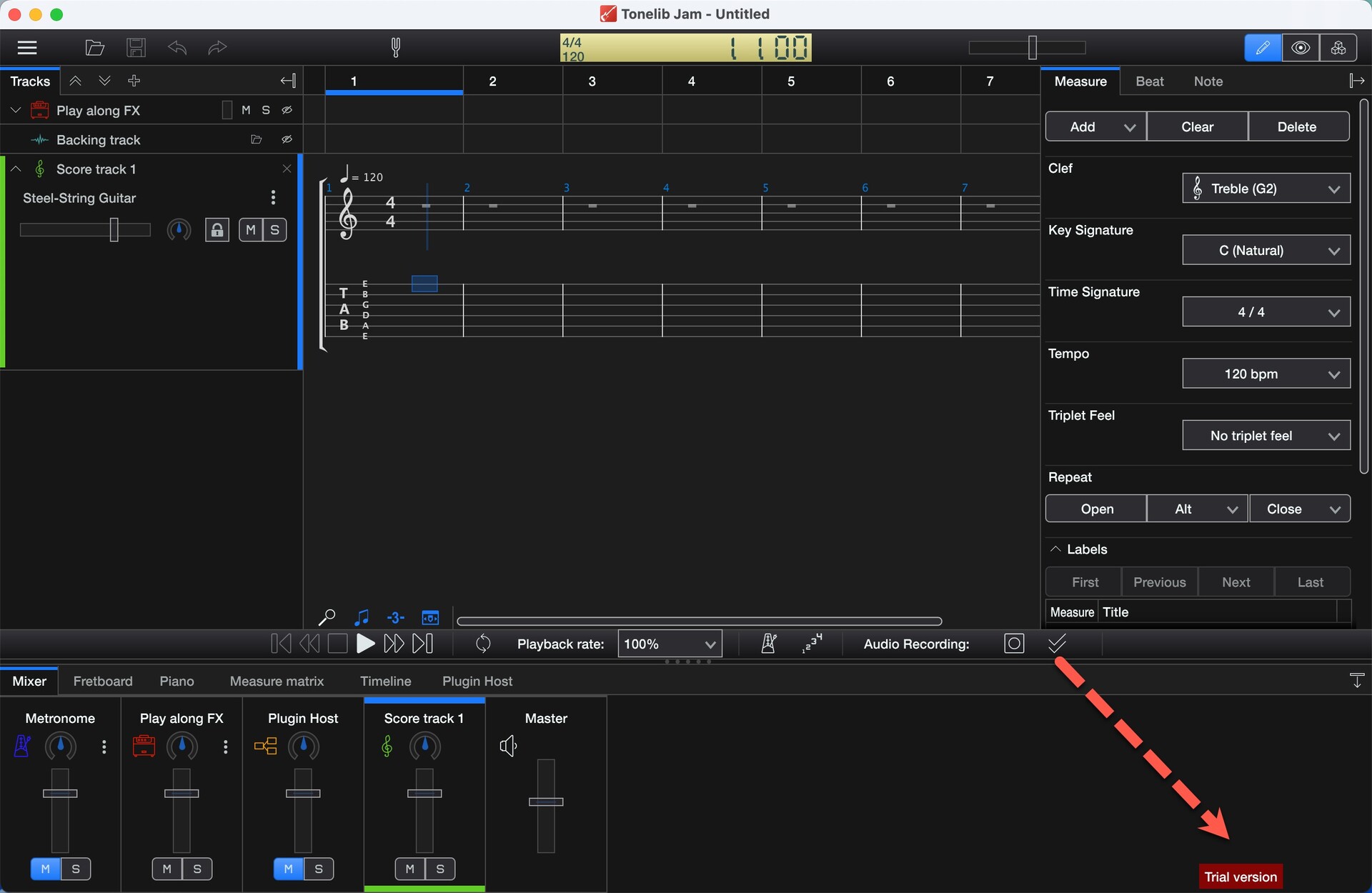Click the magnifier zoom icon under score
Screen dimensions: 1372x893
[327, 617]
